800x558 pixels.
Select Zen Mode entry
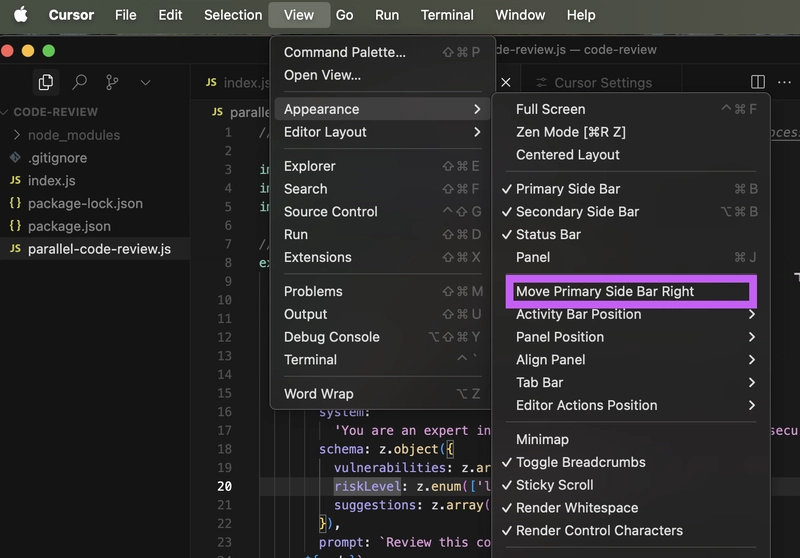(631, 132)
